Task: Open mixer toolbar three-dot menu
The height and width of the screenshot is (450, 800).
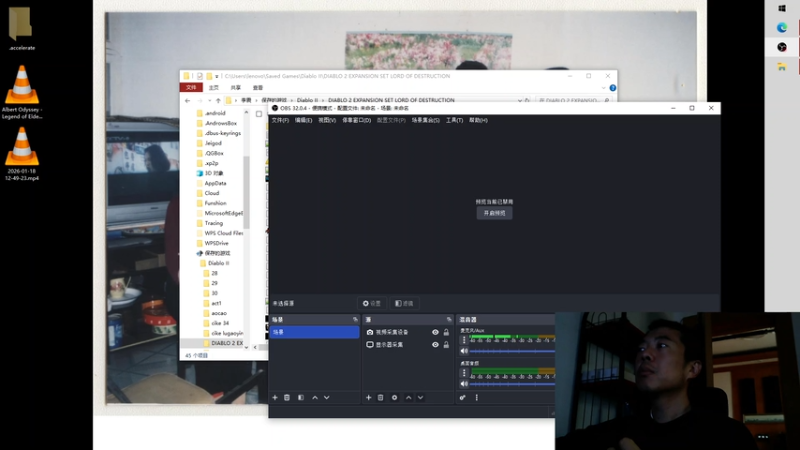Action: (x=477, y=397)
